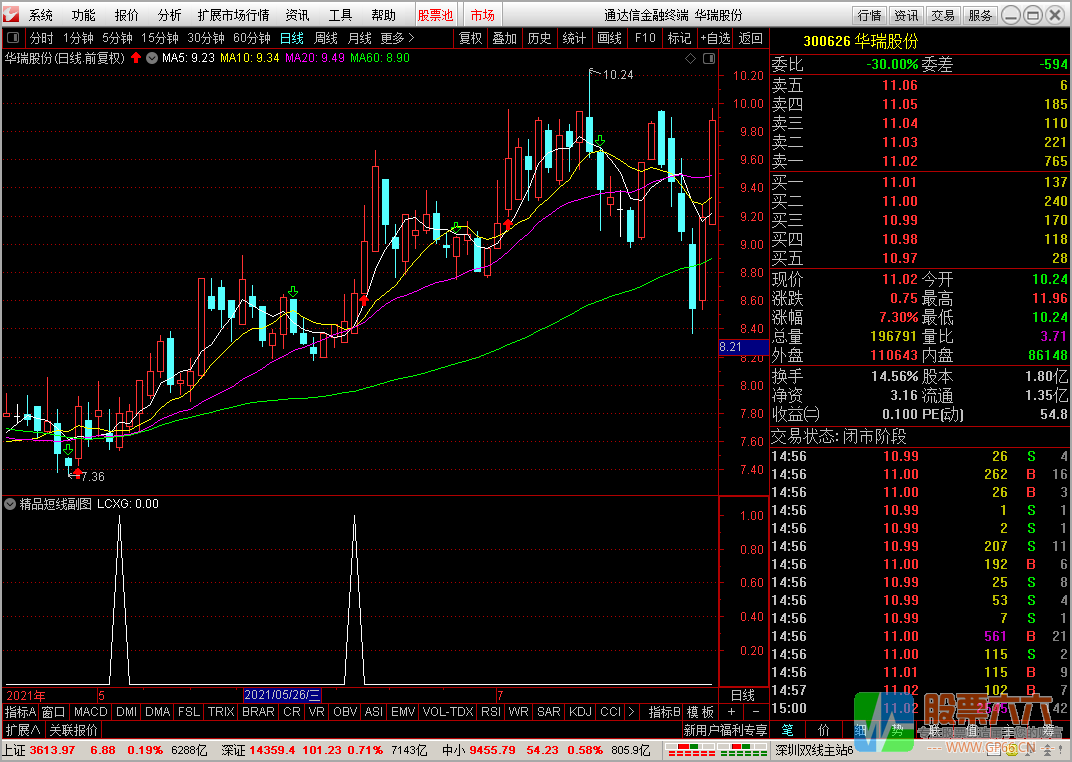Click the market breadth red-green status indicator

(x=716, y=750)
